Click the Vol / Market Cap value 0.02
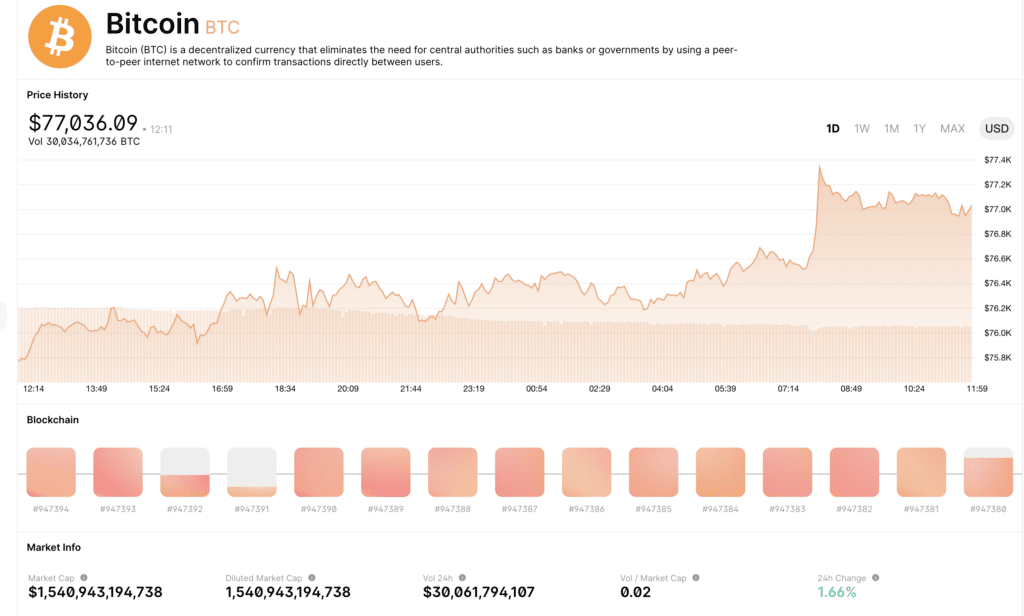The image size is (1024, 616). [635, 592]
